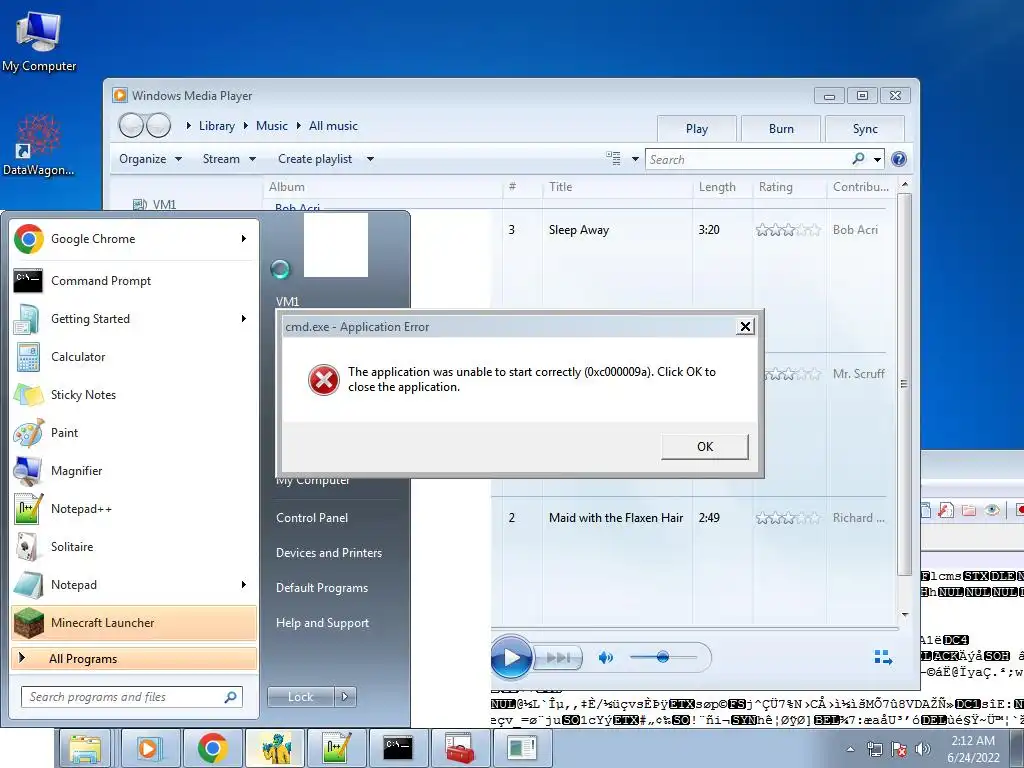Click the Search programs and files box
The image size is (1024, 768).
(132, 697)
